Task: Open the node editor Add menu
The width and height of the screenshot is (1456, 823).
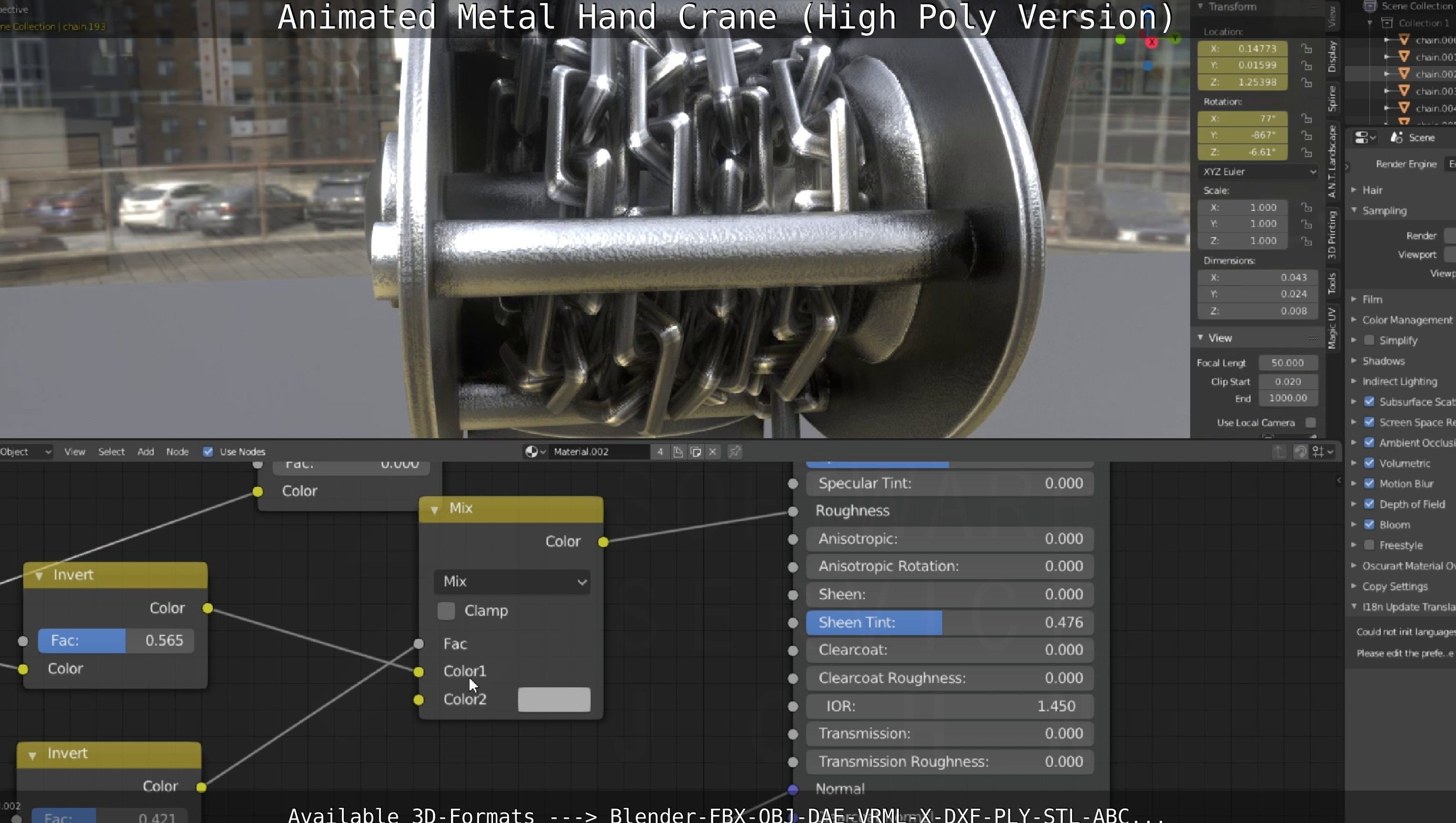Action: 145,452
